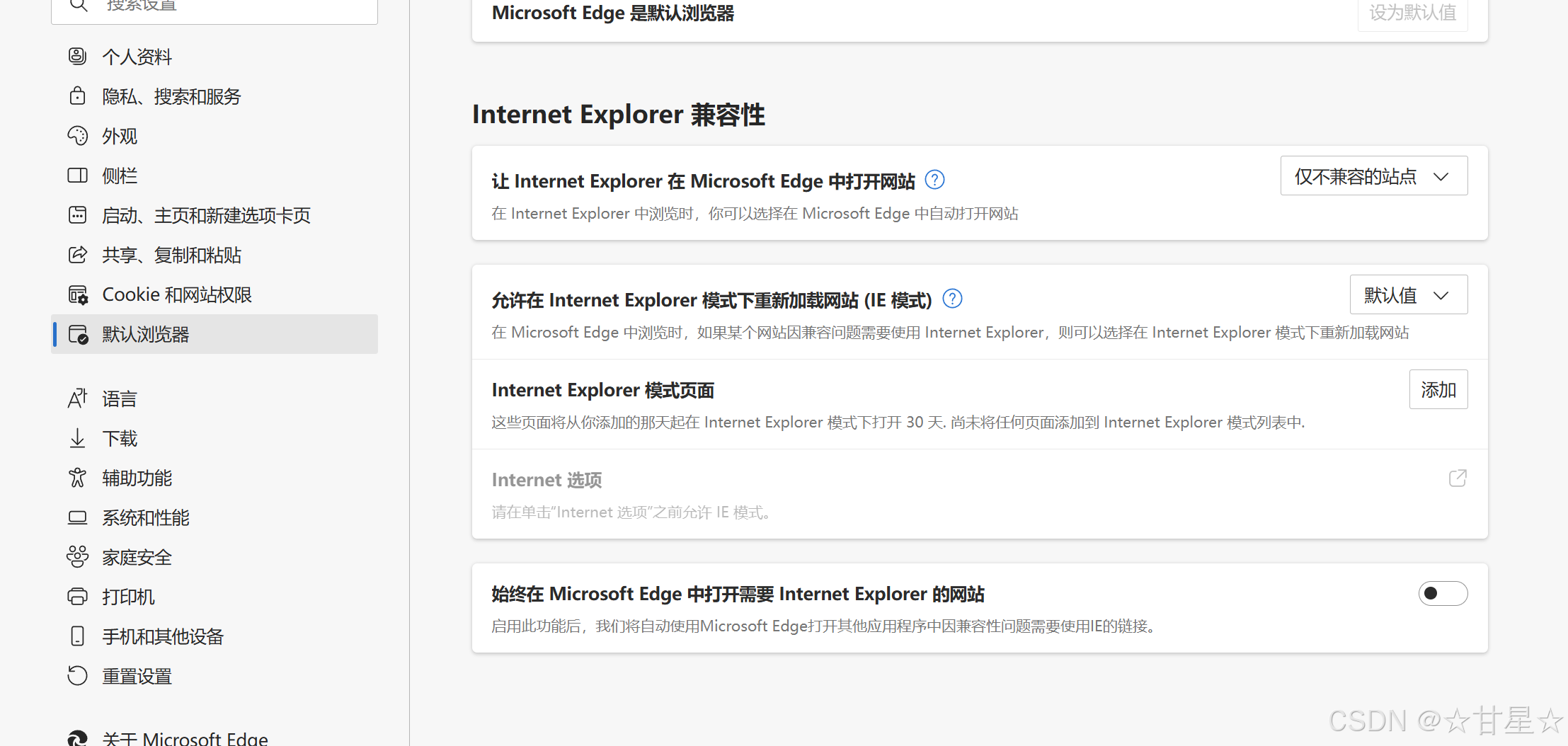Click the search magnifier icon in settings box
The height and width of the screenshot is (746, 1568).
click(79, 4)
